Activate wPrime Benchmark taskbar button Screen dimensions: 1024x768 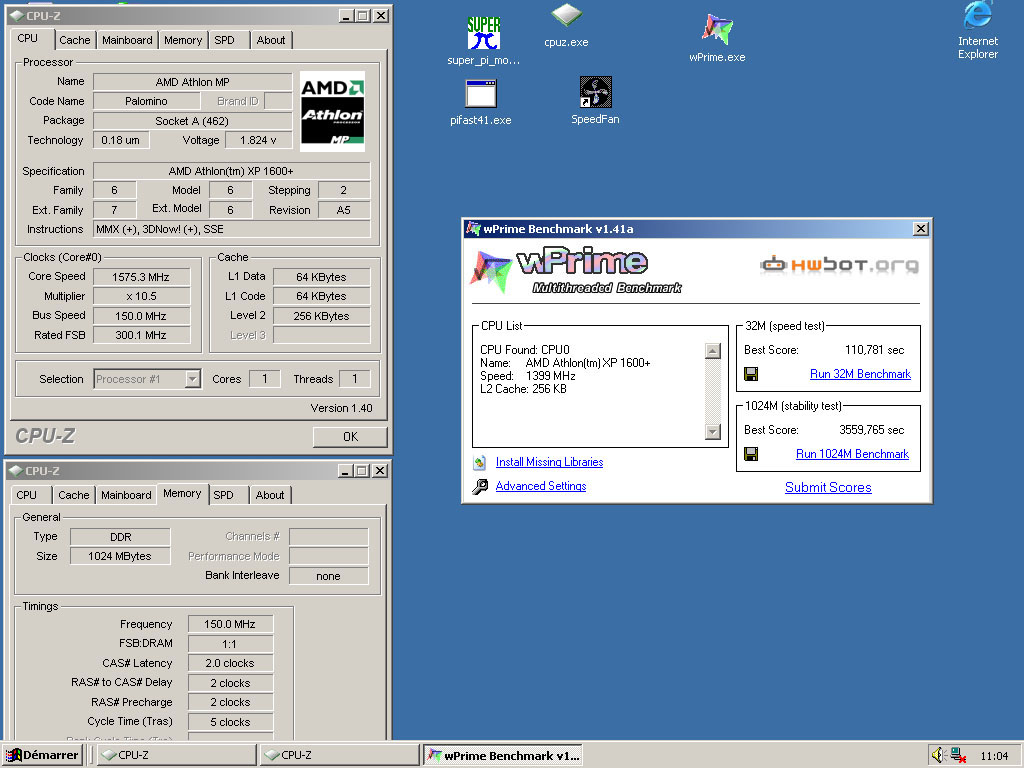pyautogui.click(x=503, y=755)
